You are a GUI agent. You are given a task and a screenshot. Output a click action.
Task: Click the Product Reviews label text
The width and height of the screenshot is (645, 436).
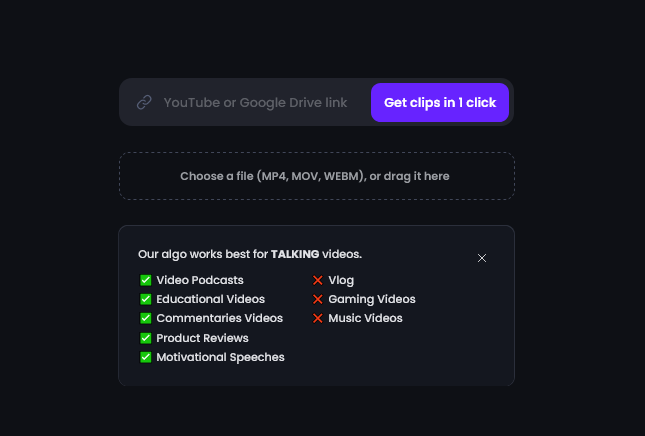[x=202, y=338]
